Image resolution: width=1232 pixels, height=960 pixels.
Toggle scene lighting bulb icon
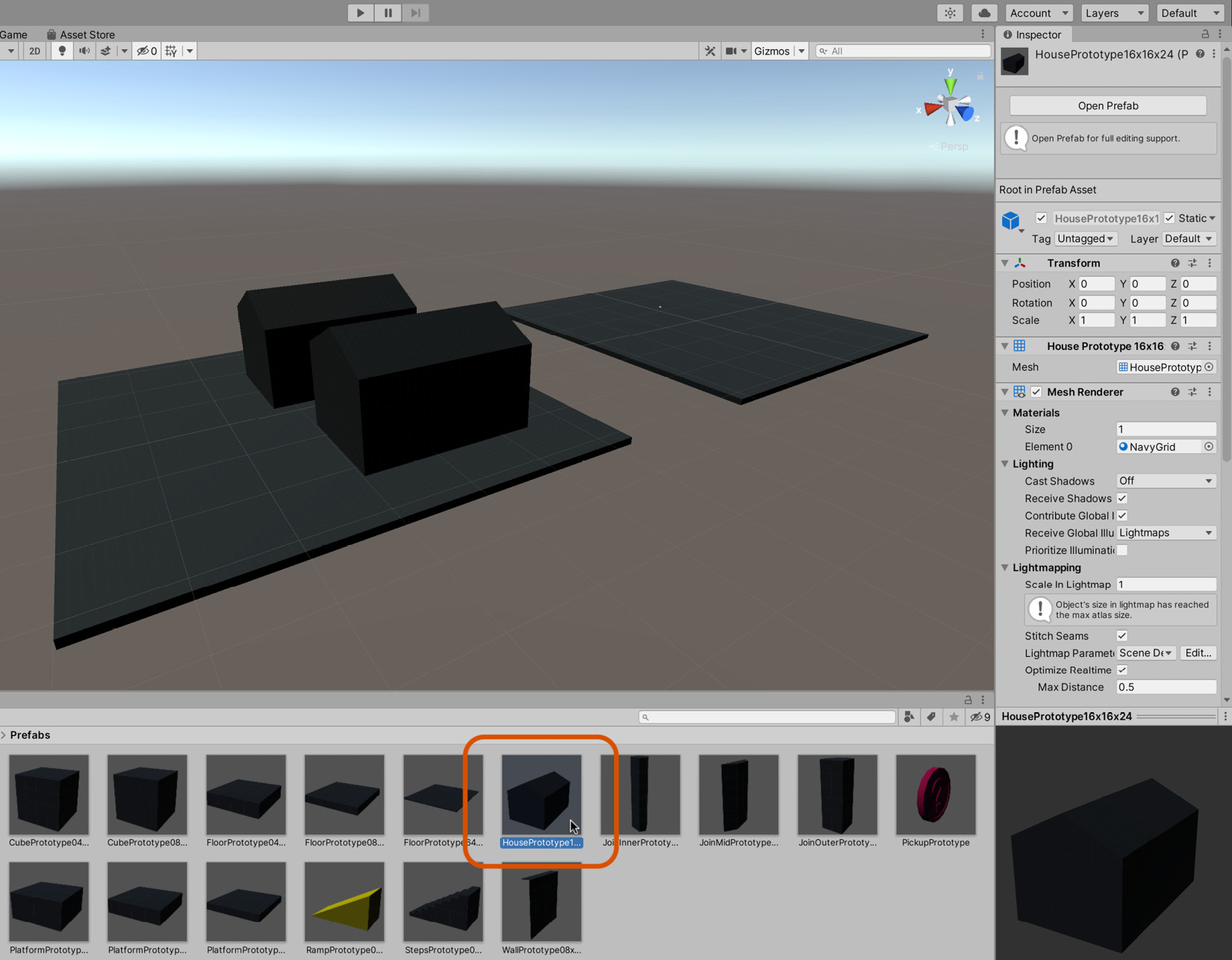click(x=62, y=51)
